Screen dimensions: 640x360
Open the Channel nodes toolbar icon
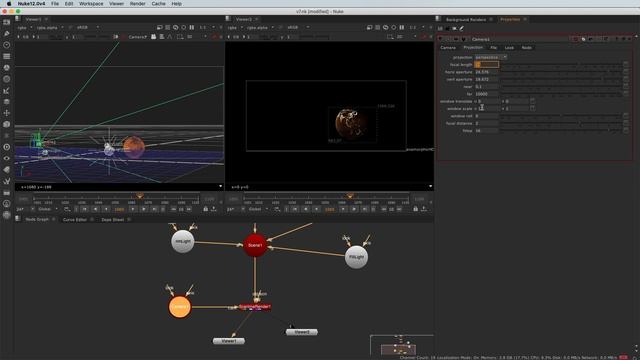point(7,56)
